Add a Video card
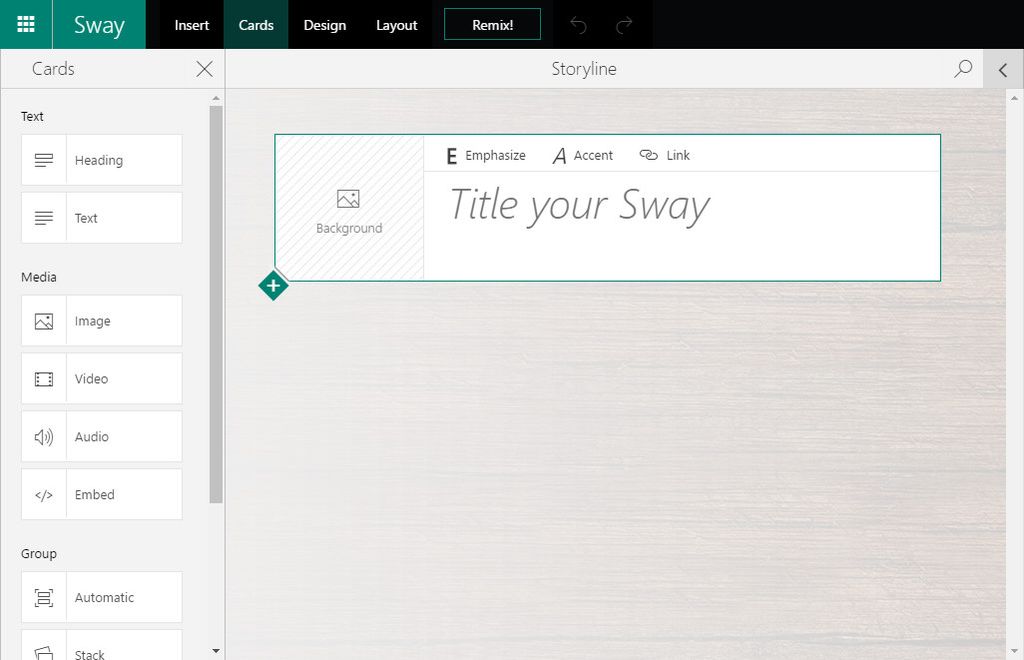The width and height of the screenshot is (1024, 660). pos(102,379)
